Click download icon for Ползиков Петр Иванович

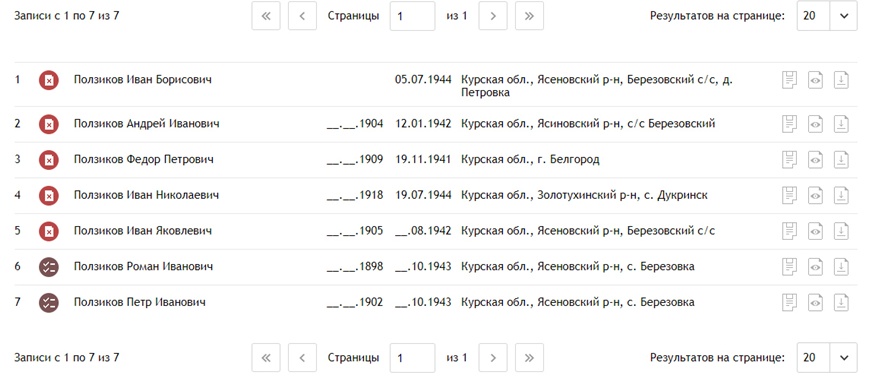click(842, 303)
